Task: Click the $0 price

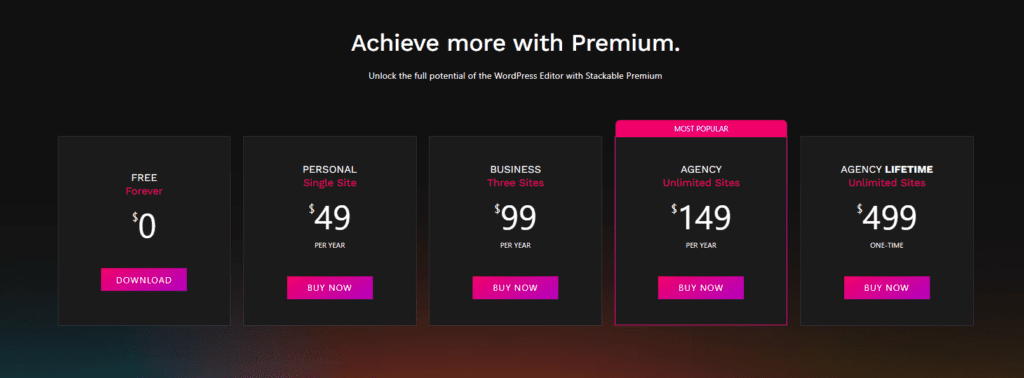Action: click(x=144, y=226)
